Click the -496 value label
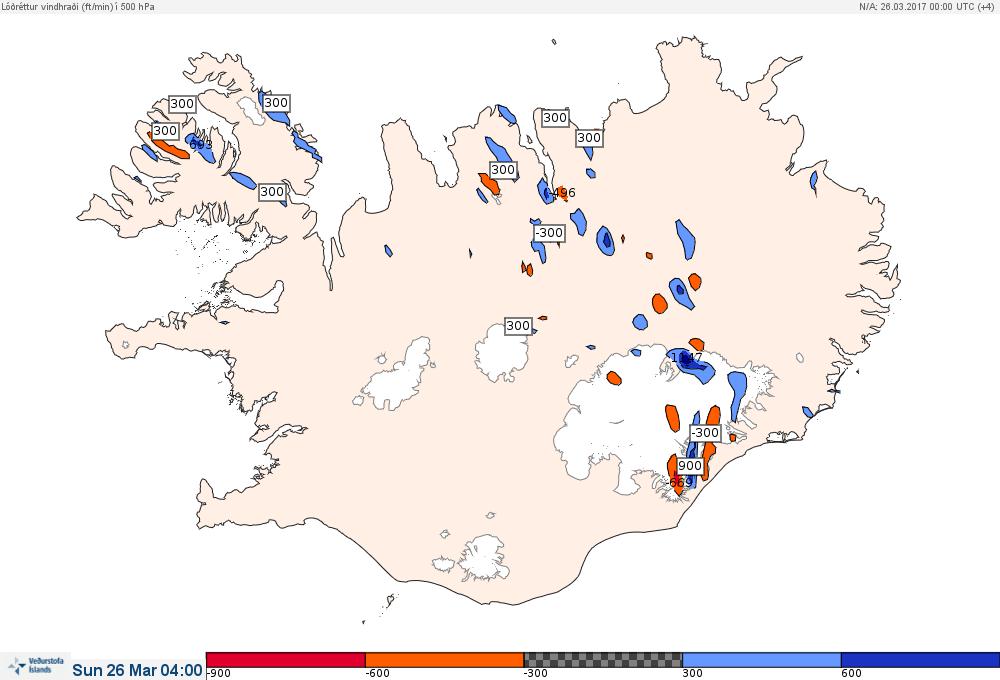The width and height of the screenshot is (1000, 680). pos(562,193)
